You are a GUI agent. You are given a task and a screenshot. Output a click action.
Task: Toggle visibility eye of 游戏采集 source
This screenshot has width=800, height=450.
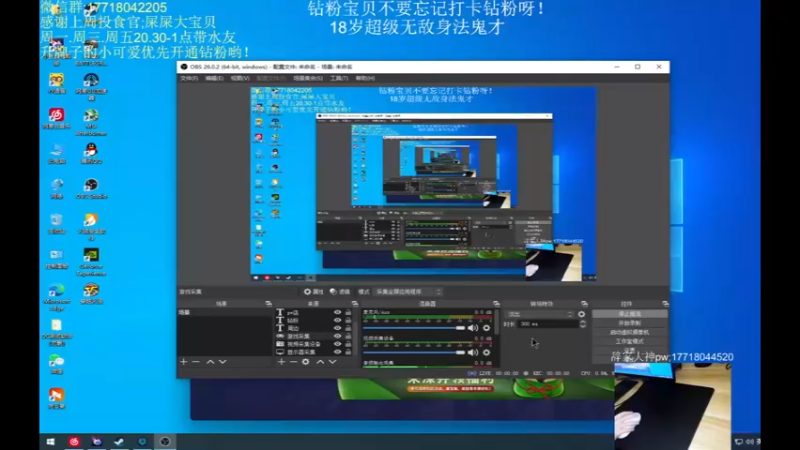(x=337, y=336)
